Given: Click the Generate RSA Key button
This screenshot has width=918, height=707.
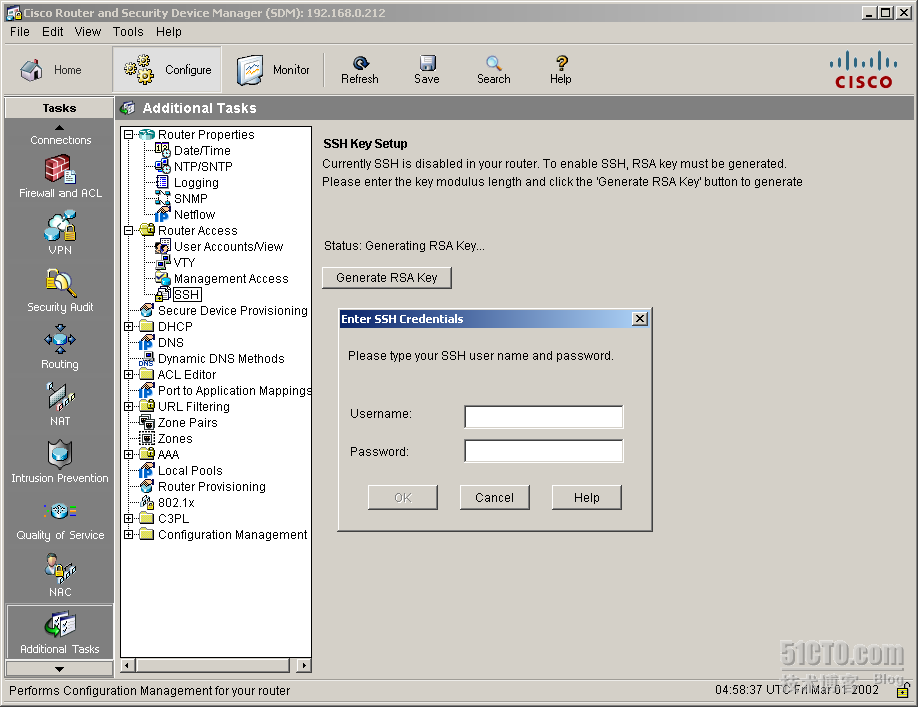Looking at the screenshot, I should (x=387, y=278).
